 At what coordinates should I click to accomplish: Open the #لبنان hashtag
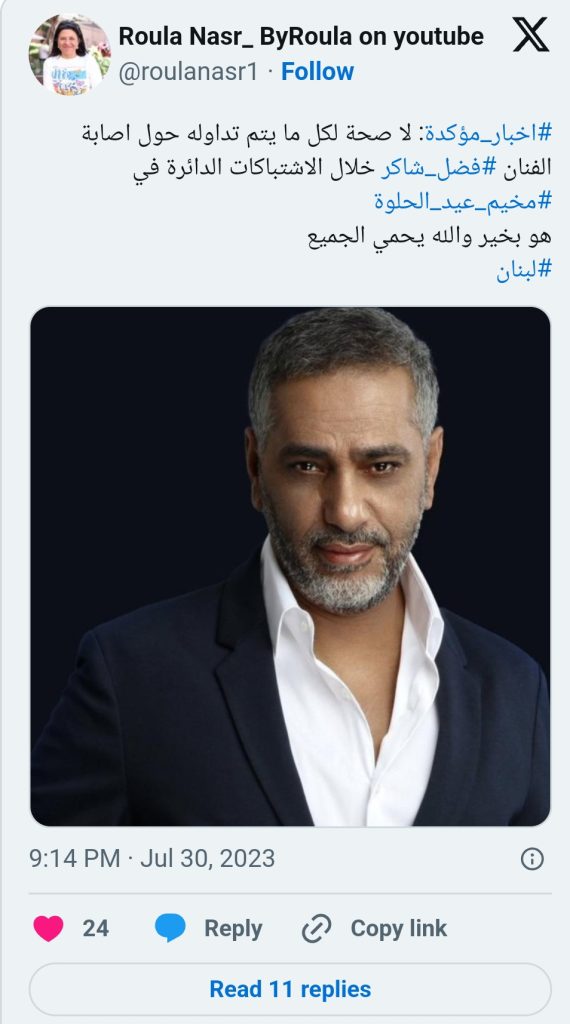point(524,270)
